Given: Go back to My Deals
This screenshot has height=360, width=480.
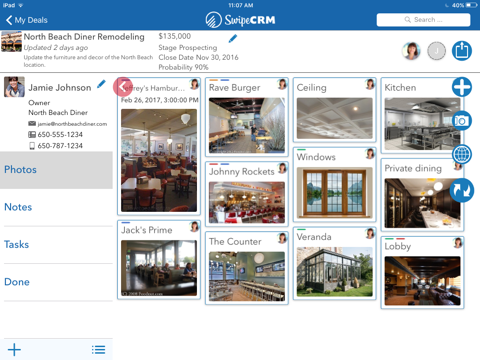Looking at the screenshot, I should tap(27, 20).
